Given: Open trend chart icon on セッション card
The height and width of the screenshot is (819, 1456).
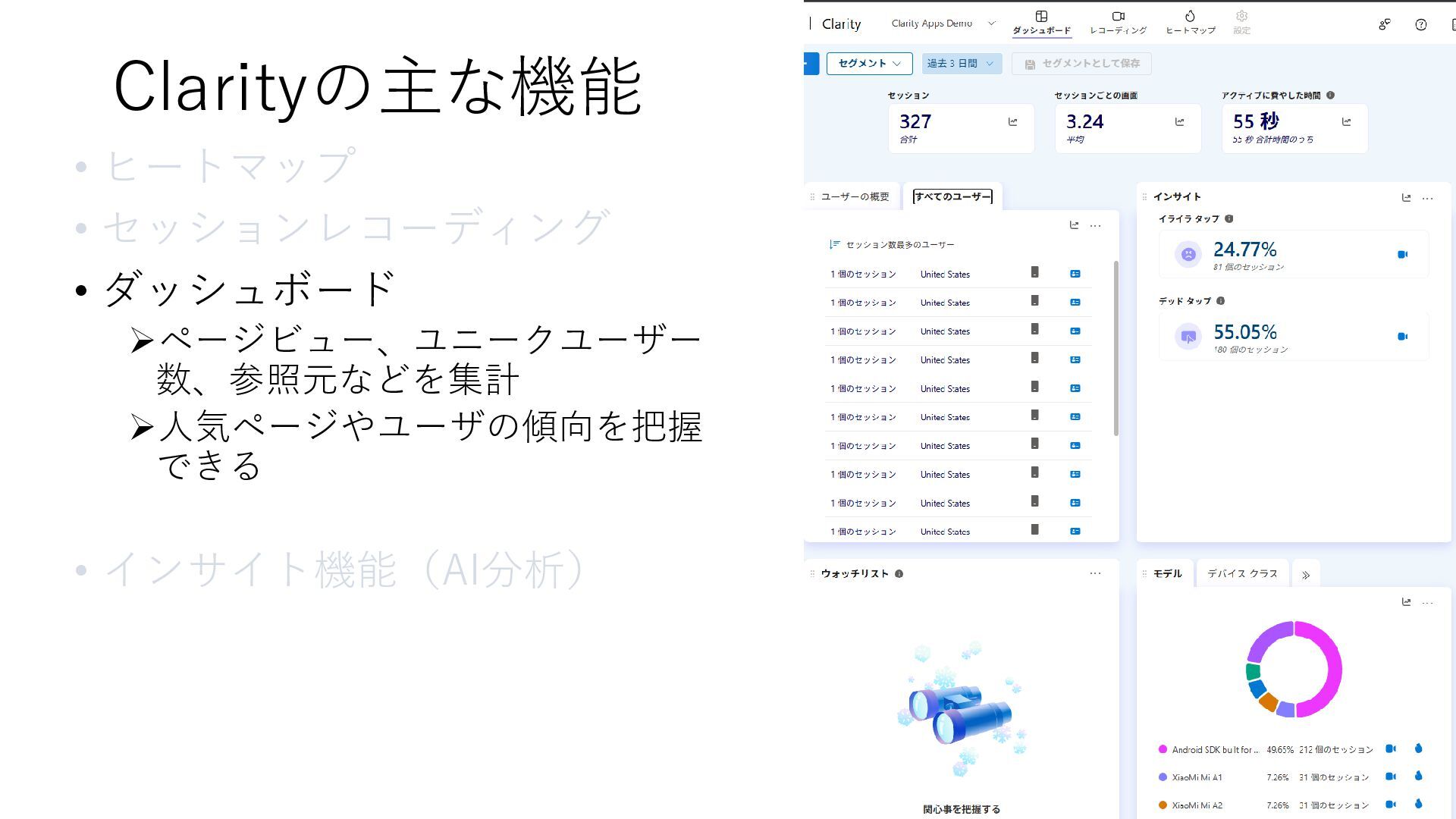Looking at the screenshot, I should [1012, 121].
